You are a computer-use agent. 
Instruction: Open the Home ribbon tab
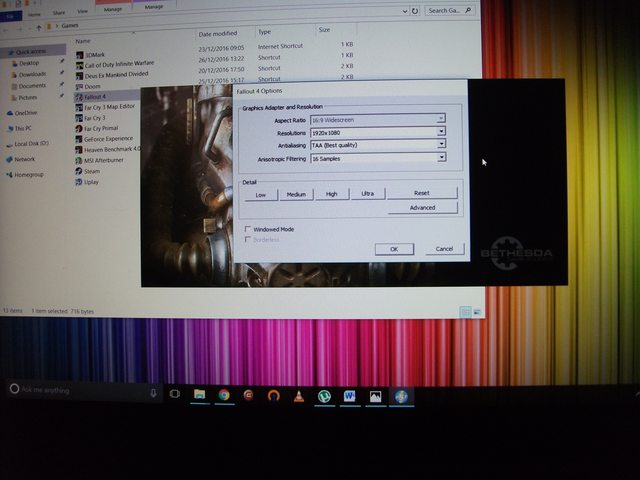(x=34, y=14)
